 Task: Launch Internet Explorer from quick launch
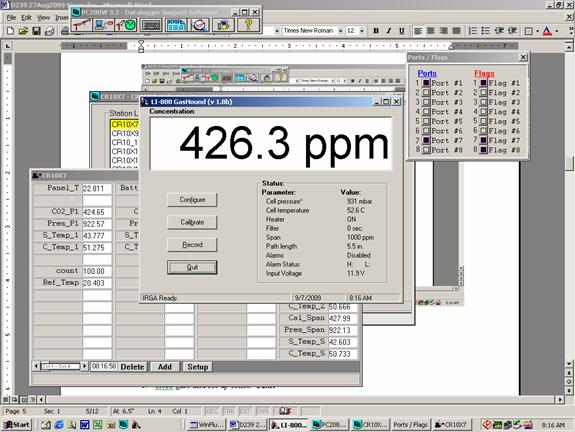pos(59,425)
